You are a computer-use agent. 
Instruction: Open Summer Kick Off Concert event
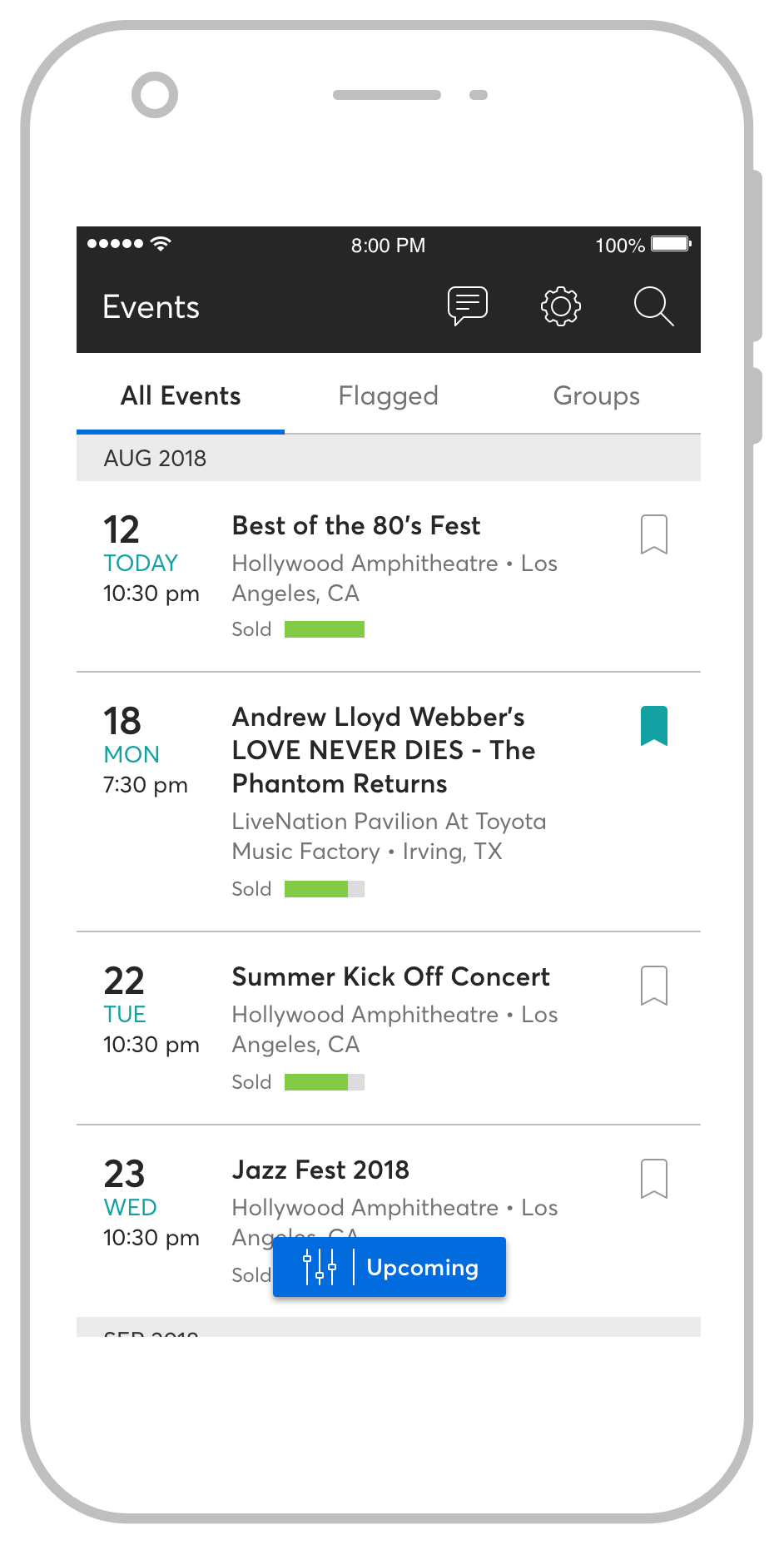click(390, 977)
